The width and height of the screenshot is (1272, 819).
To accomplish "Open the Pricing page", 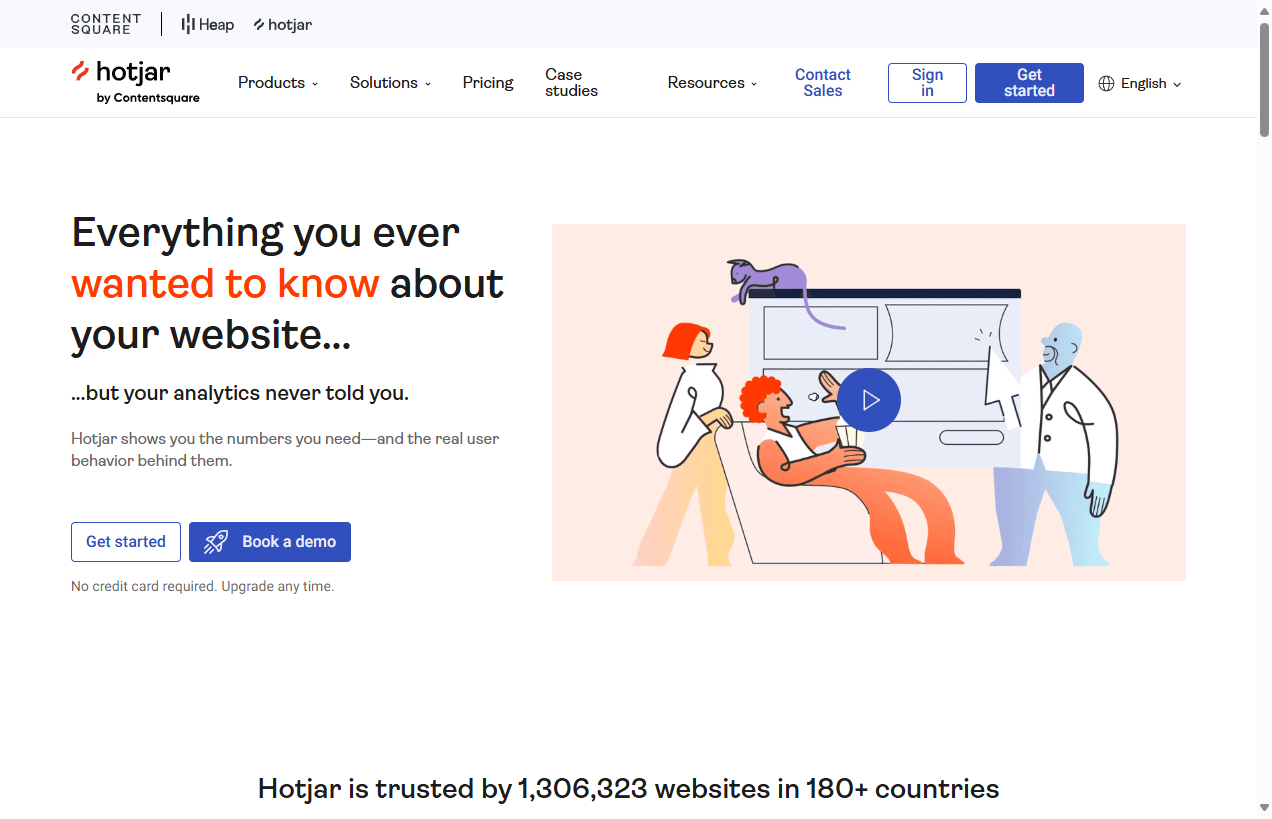I will coord(488,82).
